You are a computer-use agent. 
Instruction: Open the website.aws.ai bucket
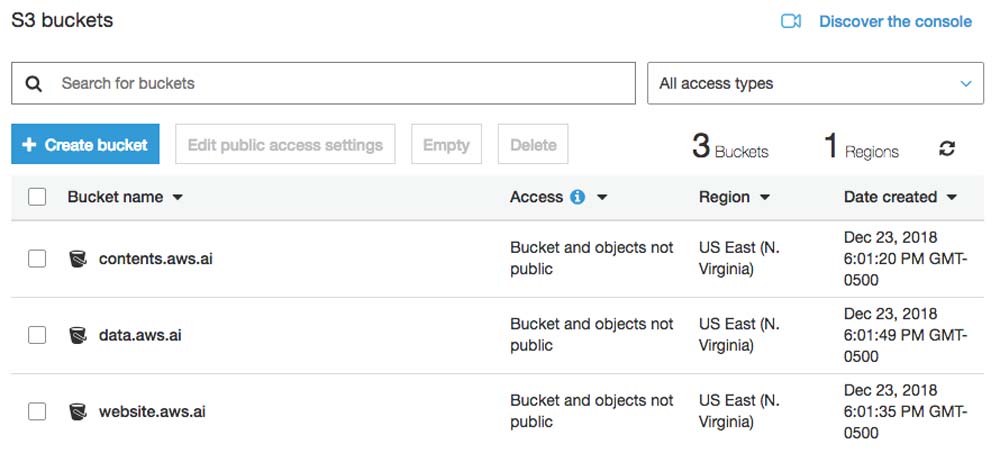[152, 412]
